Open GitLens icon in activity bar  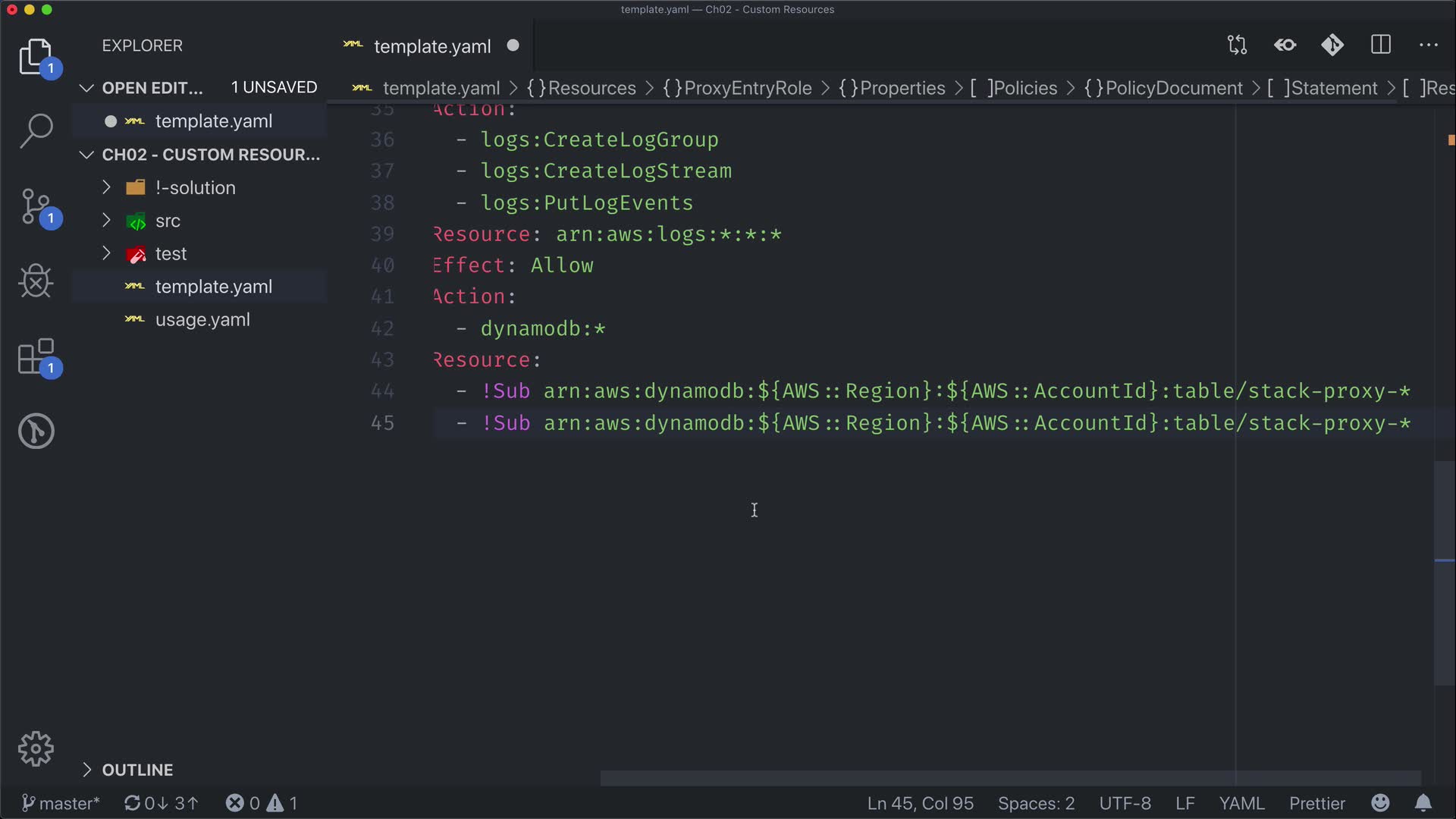(36, 431)
